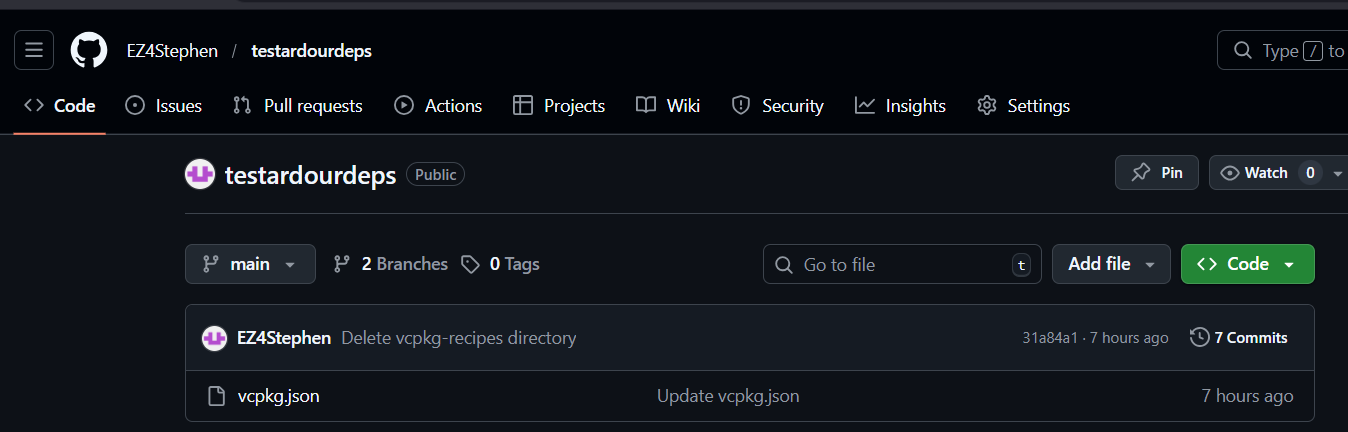Open the Pull requests tab

coord(298,105)
